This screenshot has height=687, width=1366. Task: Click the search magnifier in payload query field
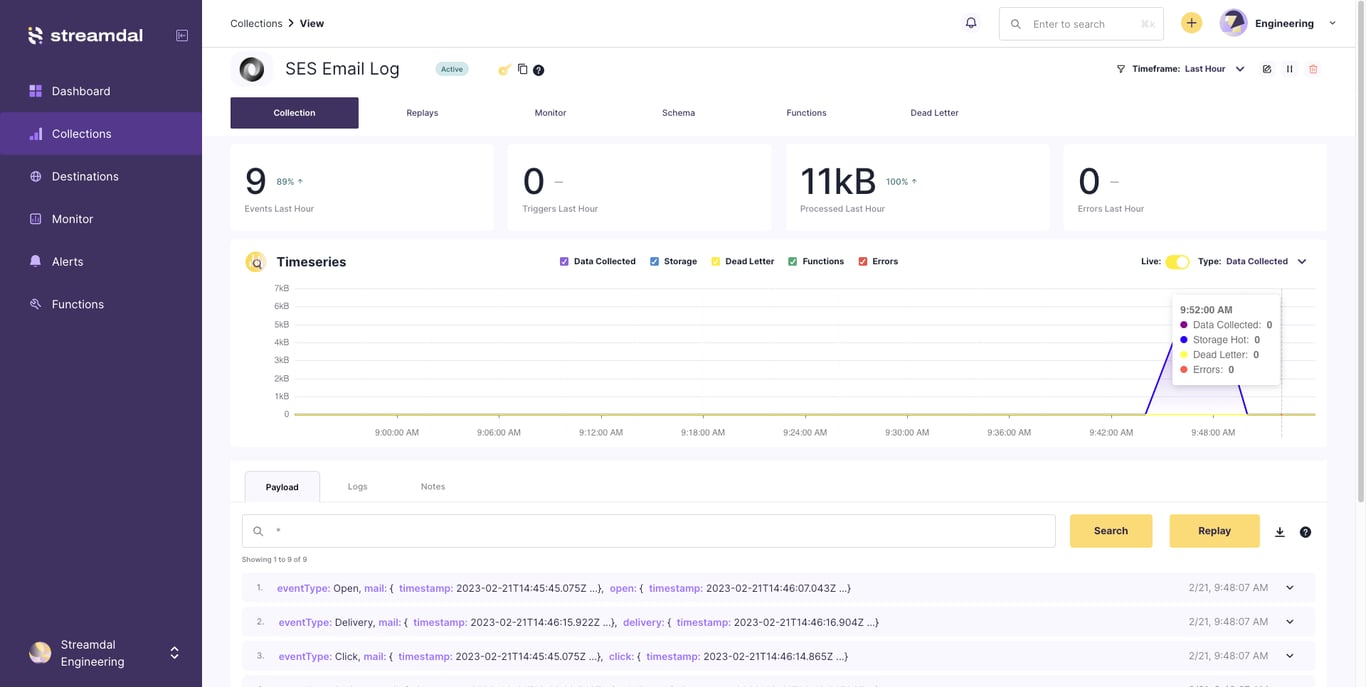[258, 531]
